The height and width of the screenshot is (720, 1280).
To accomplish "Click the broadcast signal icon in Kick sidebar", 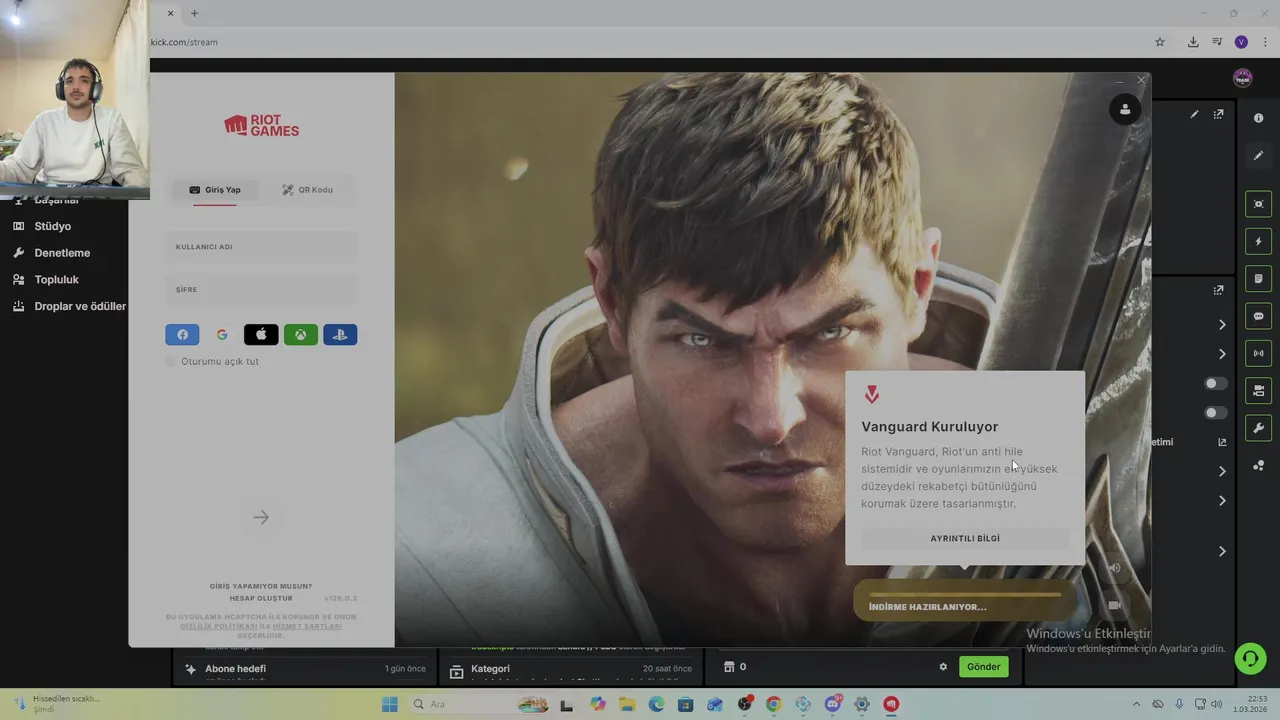I will coord(1258,353).
